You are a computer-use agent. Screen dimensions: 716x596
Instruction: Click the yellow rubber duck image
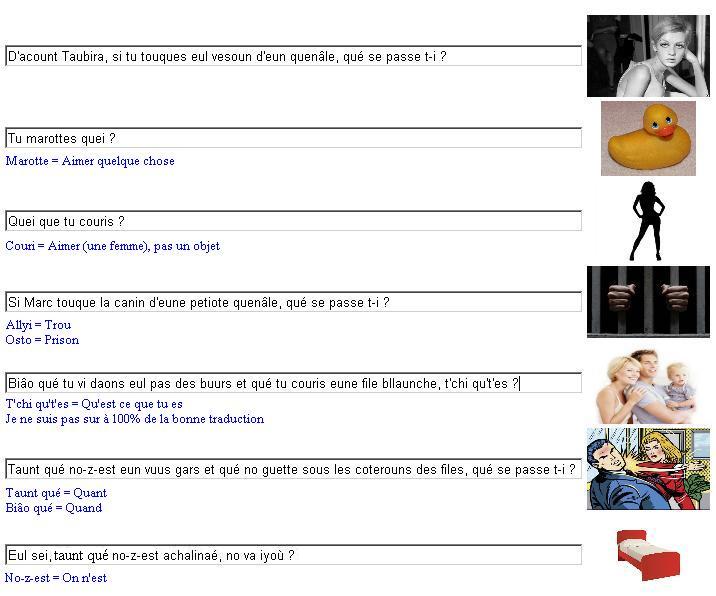(648, 138)
